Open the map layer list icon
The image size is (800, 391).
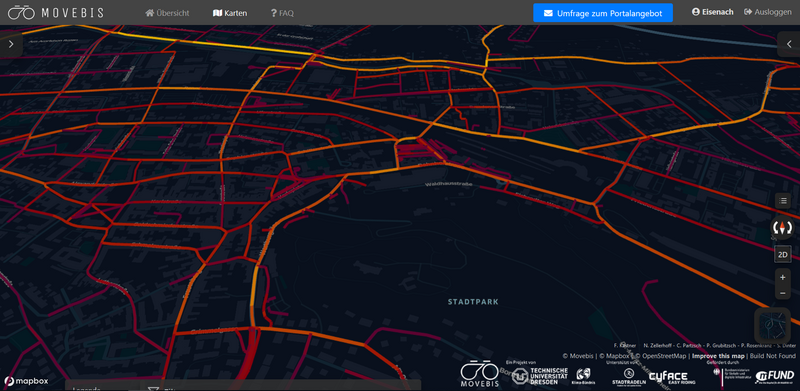coord(783,201)
